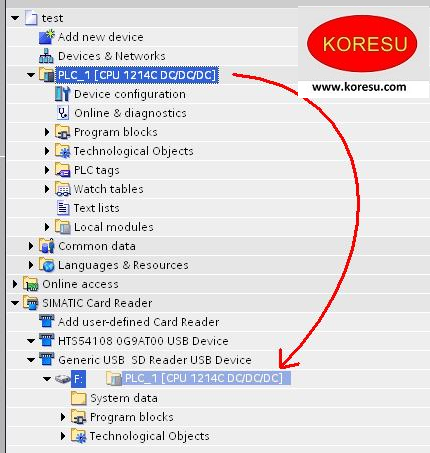Open 'Online & diagnostics'

coord(130,113)
